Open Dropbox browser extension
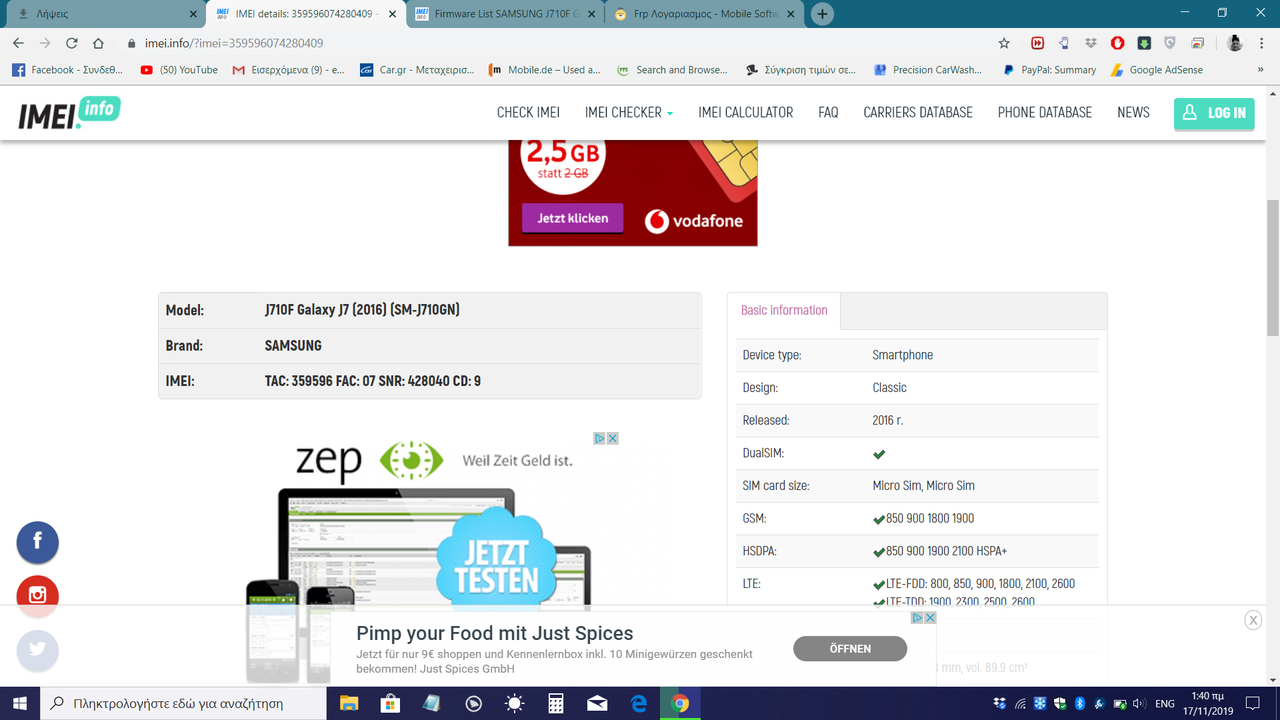This screenshot has height=720, width=1280. click(x=1091, y=43)
